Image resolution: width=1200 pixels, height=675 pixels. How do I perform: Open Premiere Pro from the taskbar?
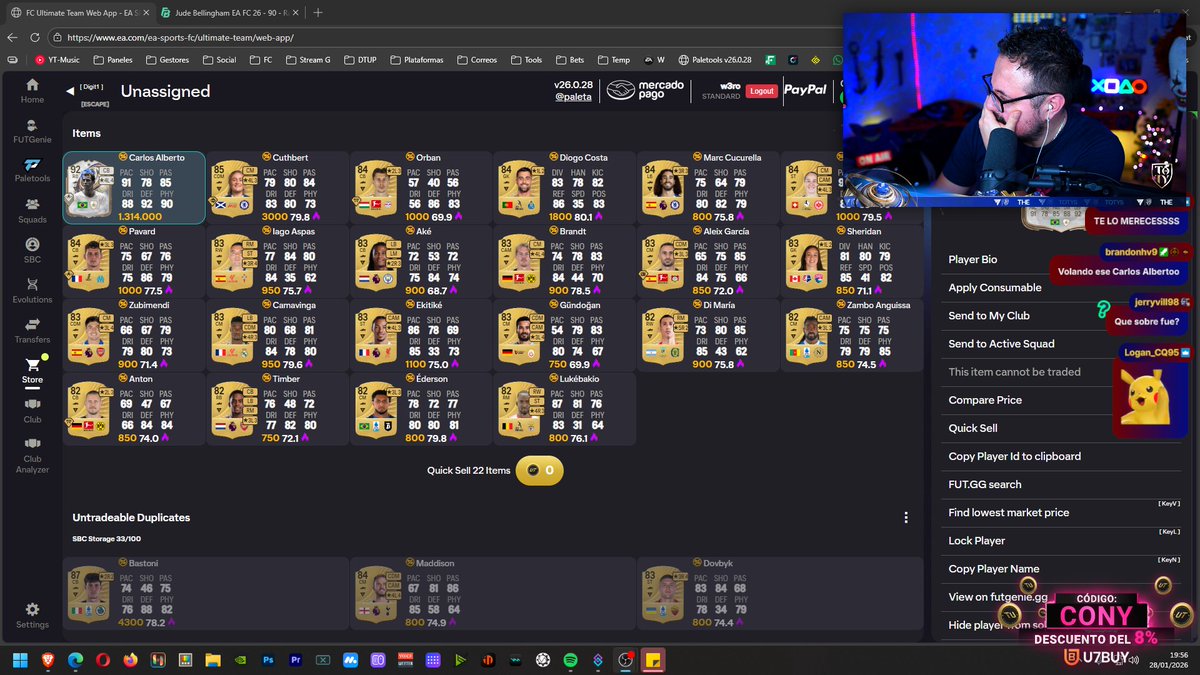point(295,660)
